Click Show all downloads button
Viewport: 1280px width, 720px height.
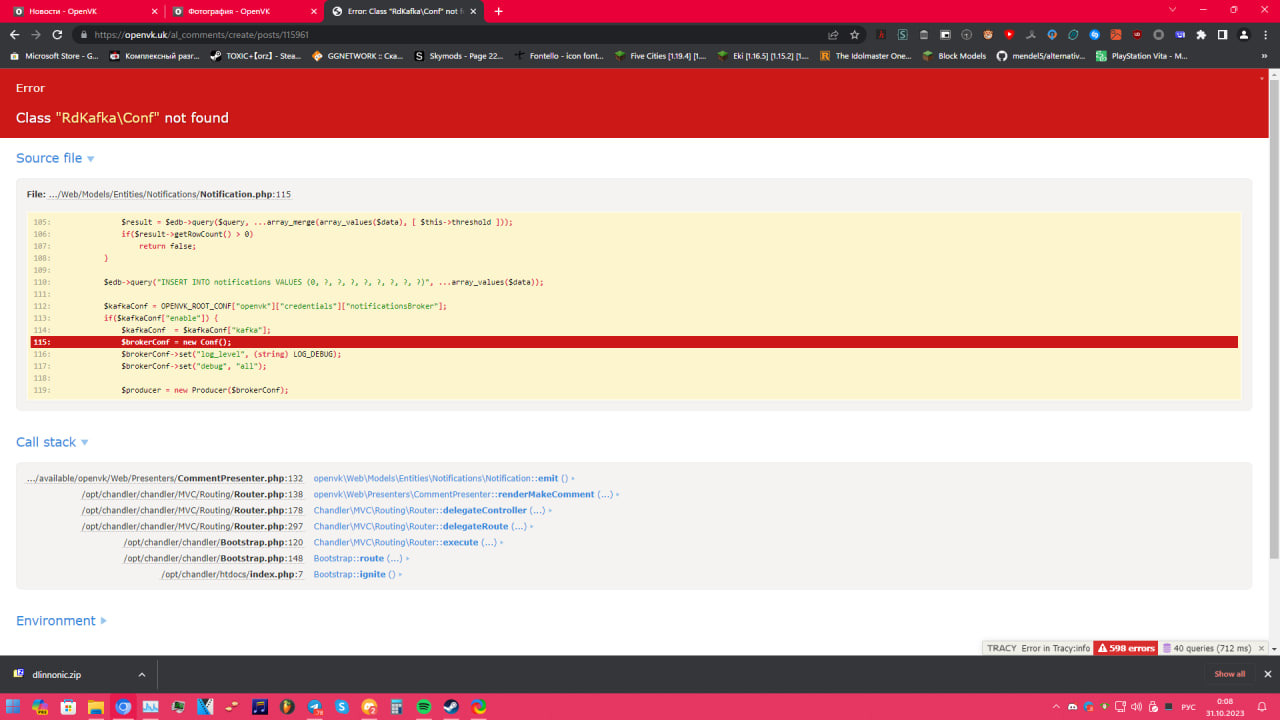click(x=1229, y=674)
